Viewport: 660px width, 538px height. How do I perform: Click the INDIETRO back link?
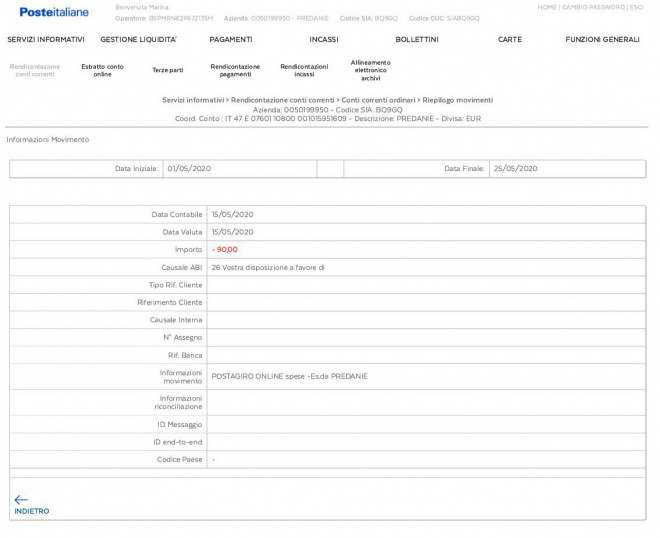(31, 511)
